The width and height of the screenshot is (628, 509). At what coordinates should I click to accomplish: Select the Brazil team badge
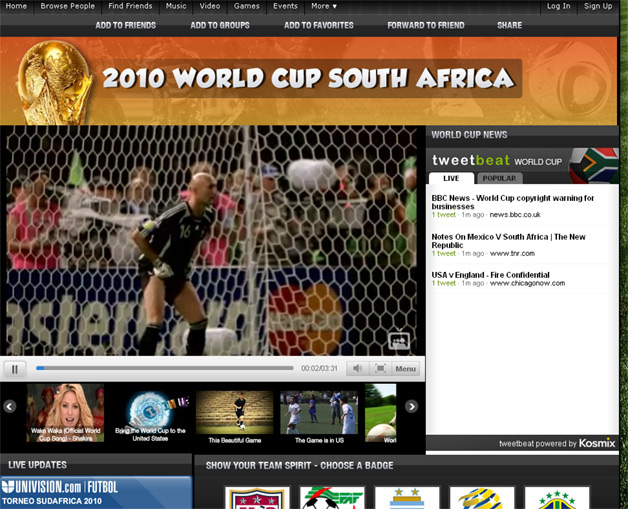coord(557,498)
